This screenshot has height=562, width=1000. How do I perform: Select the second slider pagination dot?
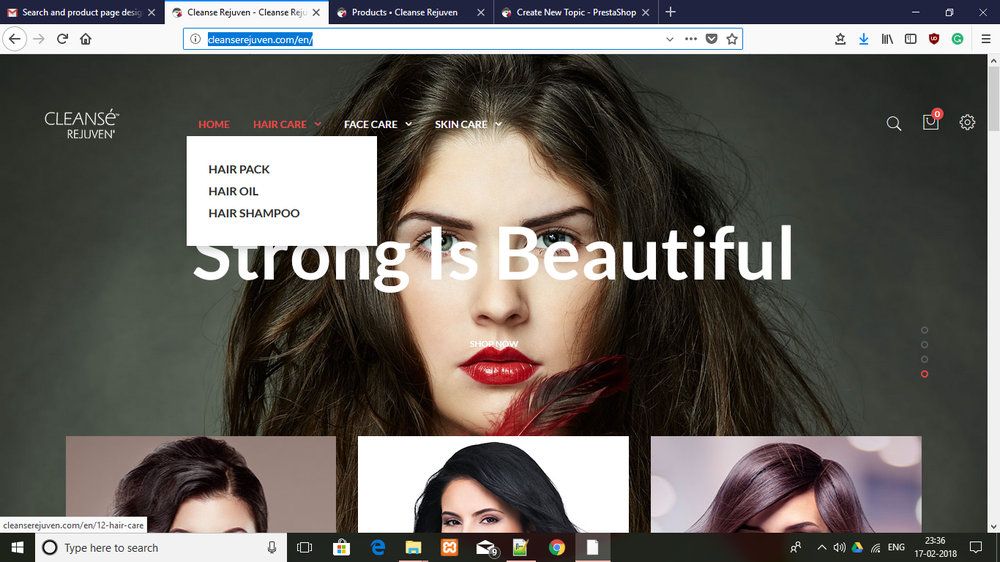(x=924, y=345)
